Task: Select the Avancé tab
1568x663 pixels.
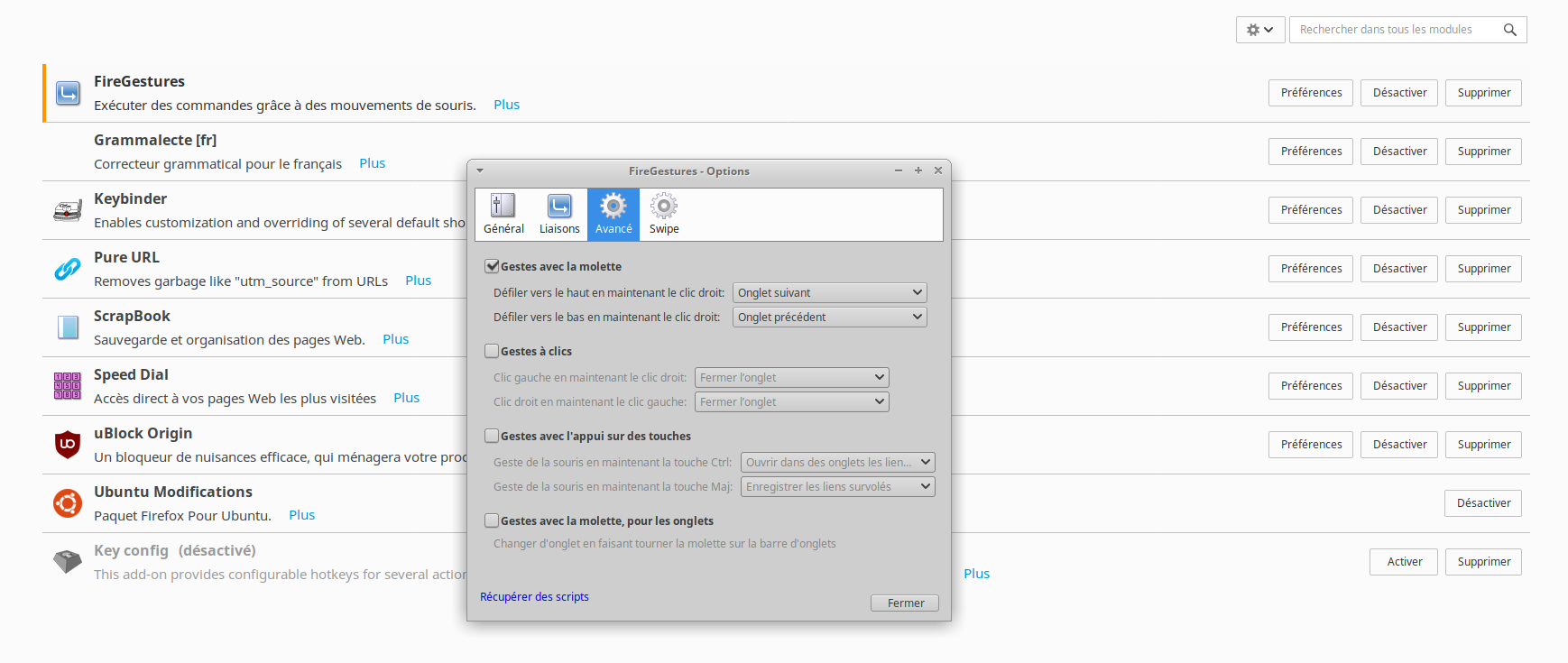Action: 613,215
